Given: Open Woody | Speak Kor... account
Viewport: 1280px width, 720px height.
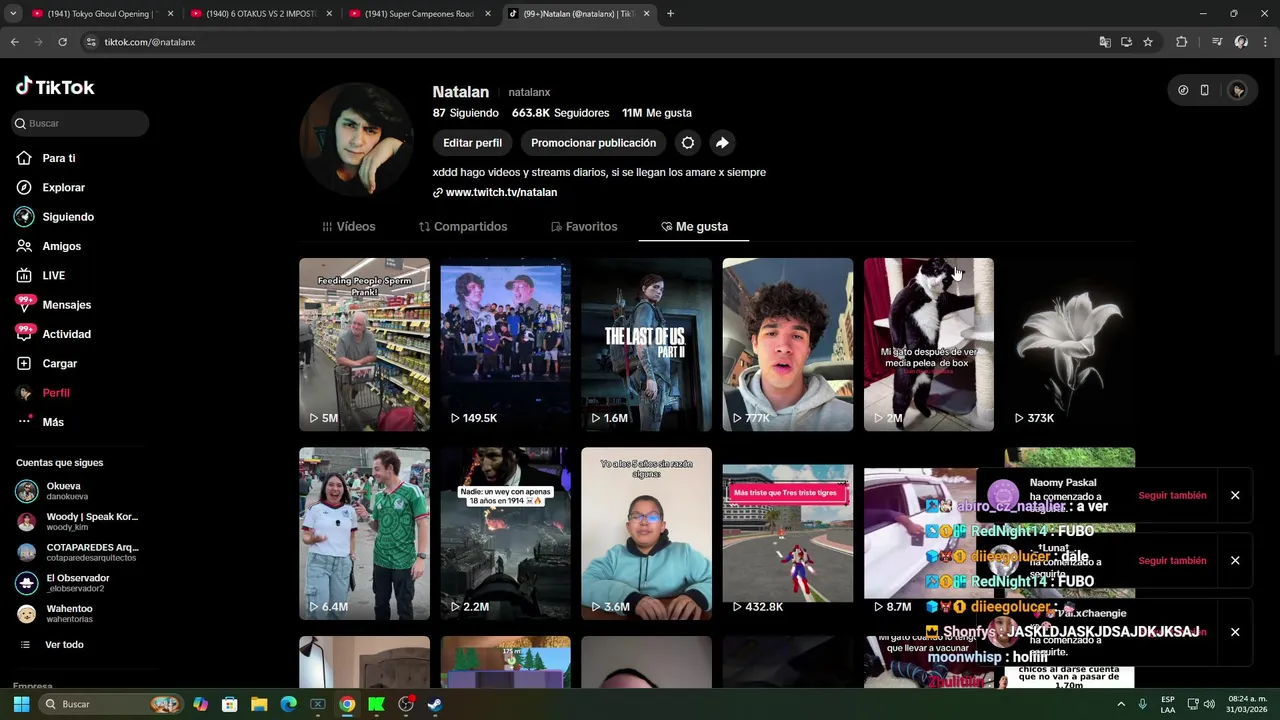Looking at the screenshot, I should click(x=78, y=522).
